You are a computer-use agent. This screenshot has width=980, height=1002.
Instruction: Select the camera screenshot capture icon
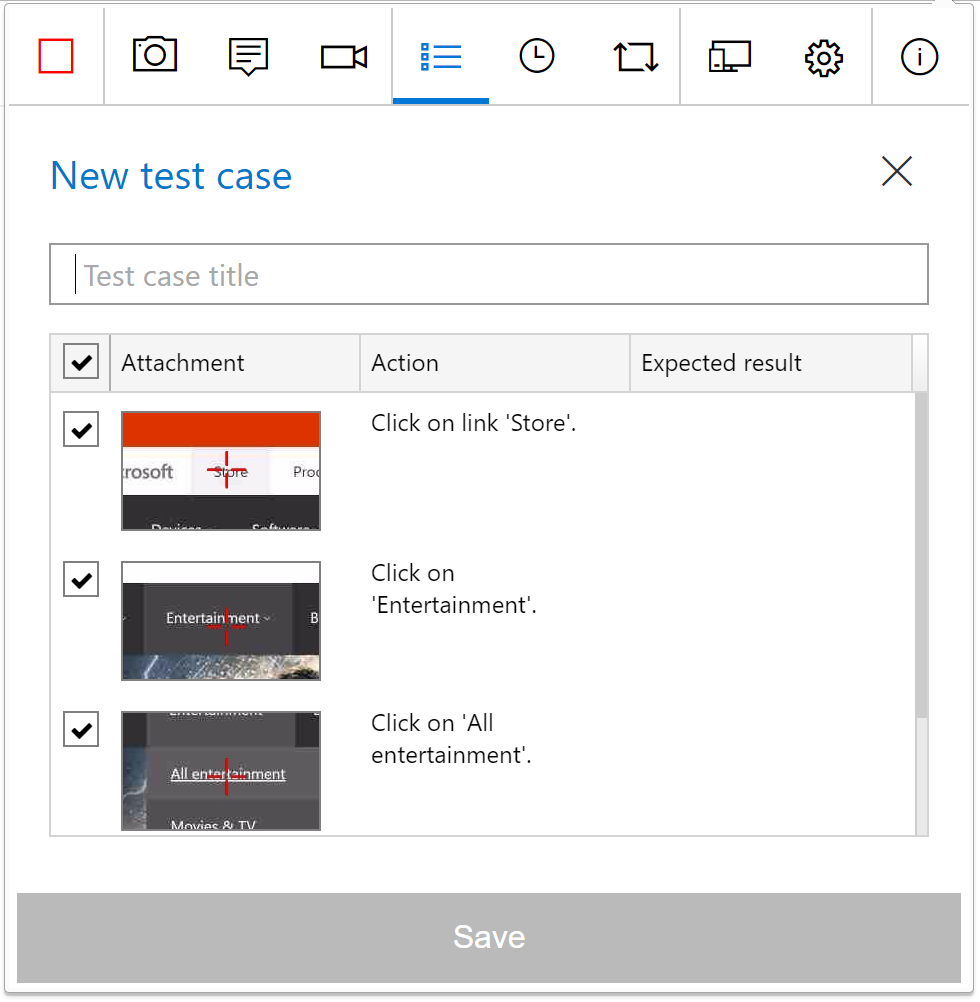(x=154, y=57)
